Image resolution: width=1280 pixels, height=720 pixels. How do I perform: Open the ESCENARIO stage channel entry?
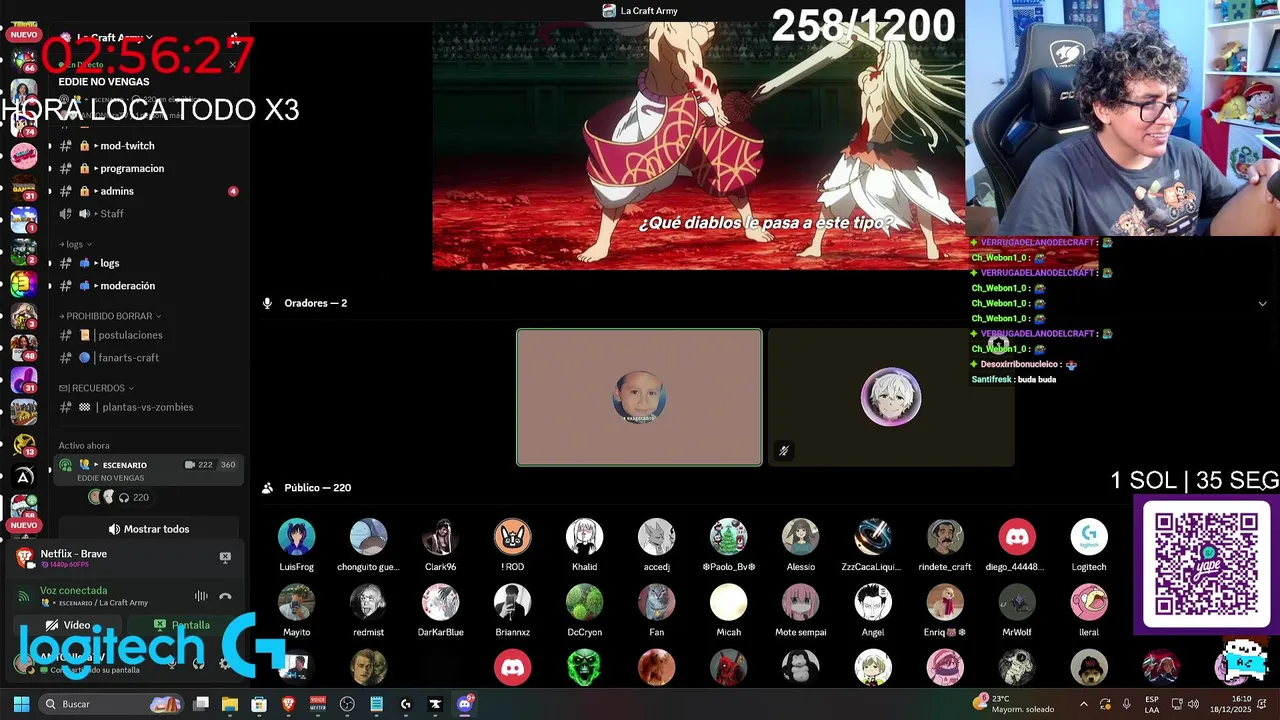click(147, 470)
